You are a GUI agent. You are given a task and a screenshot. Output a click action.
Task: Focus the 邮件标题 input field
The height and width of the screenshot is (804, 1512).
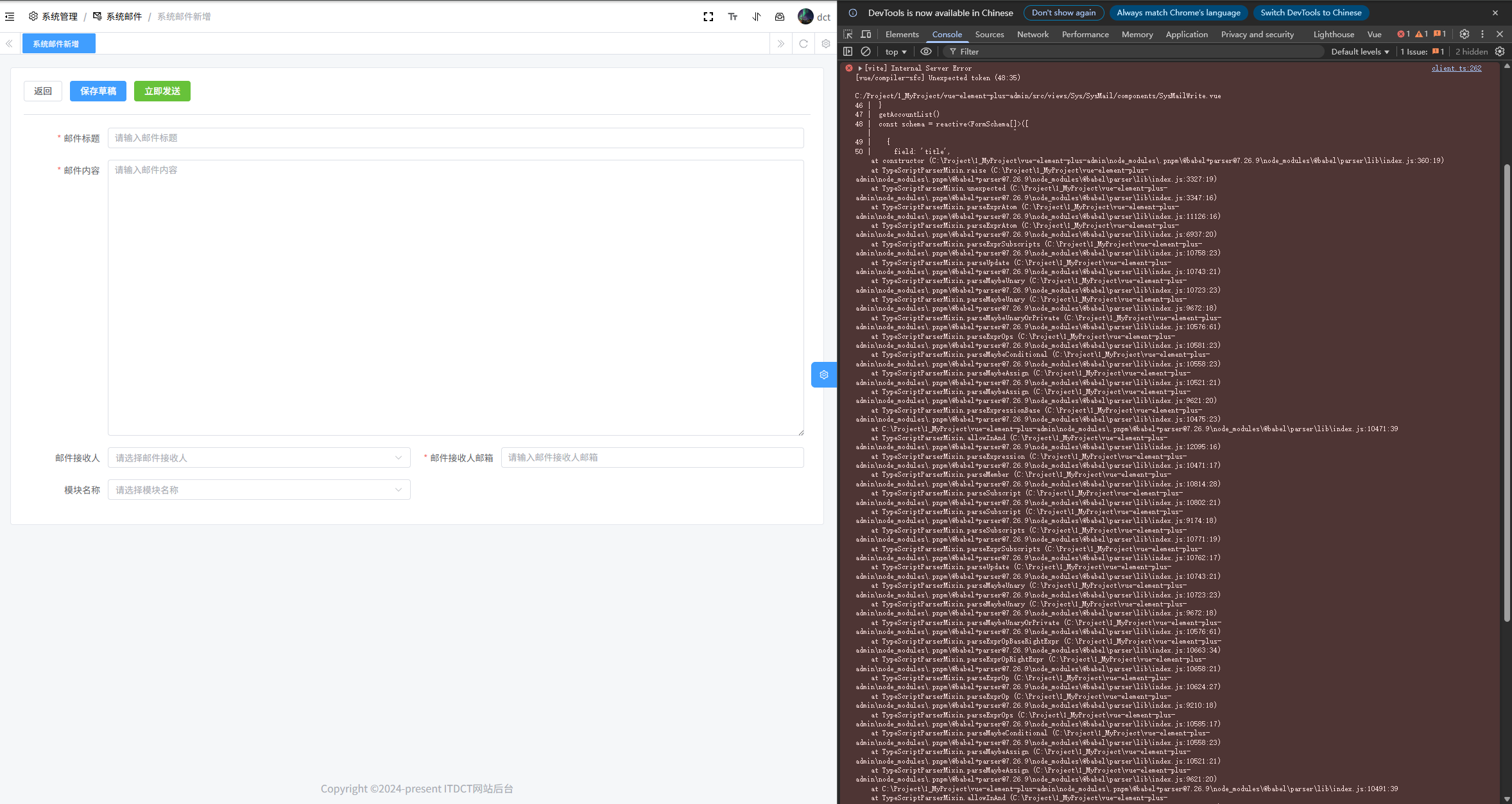455,138
